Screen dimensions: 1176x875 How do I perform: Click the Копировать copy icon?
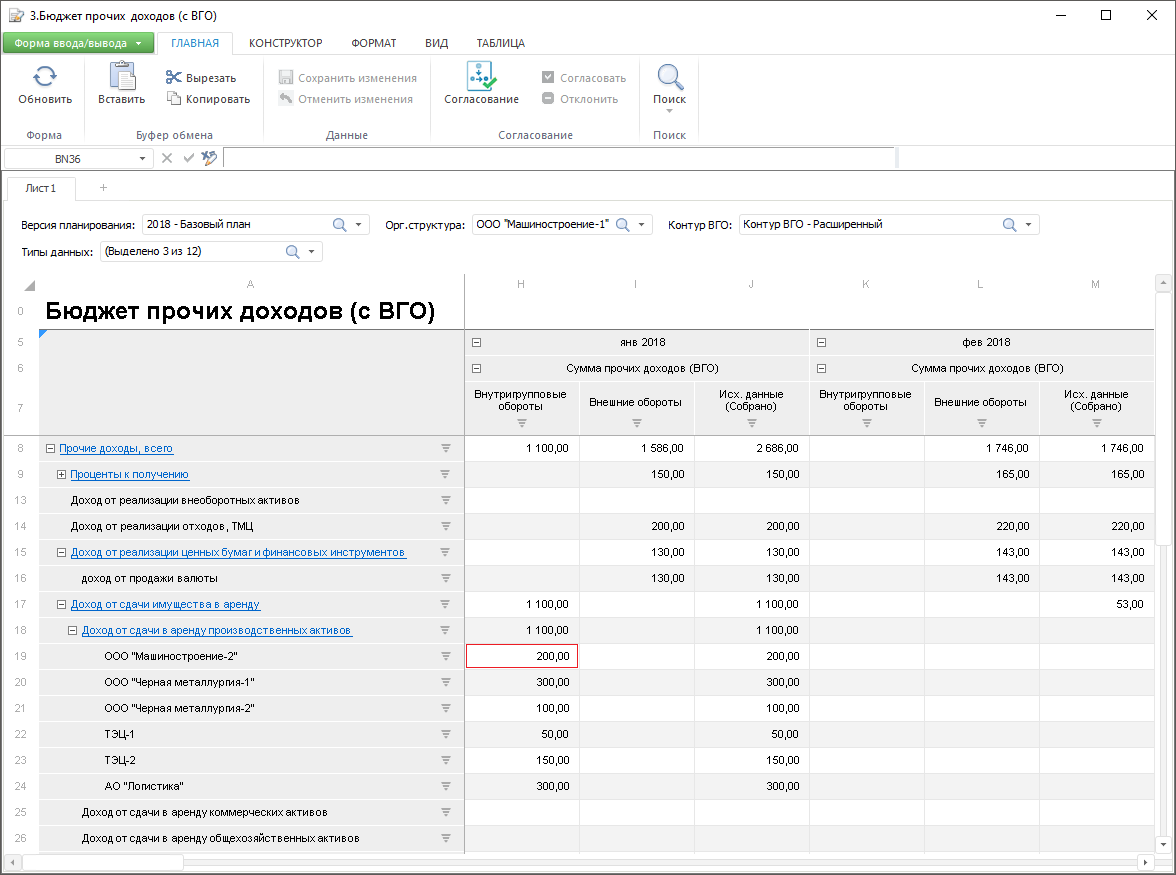click(174, 99)
